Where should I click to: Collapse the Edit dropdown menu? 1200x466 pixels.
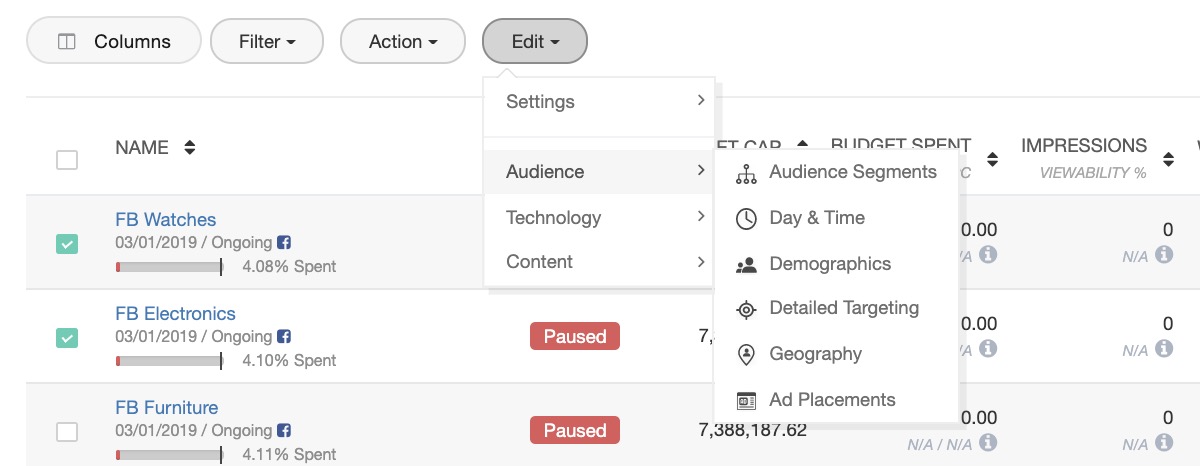pyautogui.click(x=534, y=42)
